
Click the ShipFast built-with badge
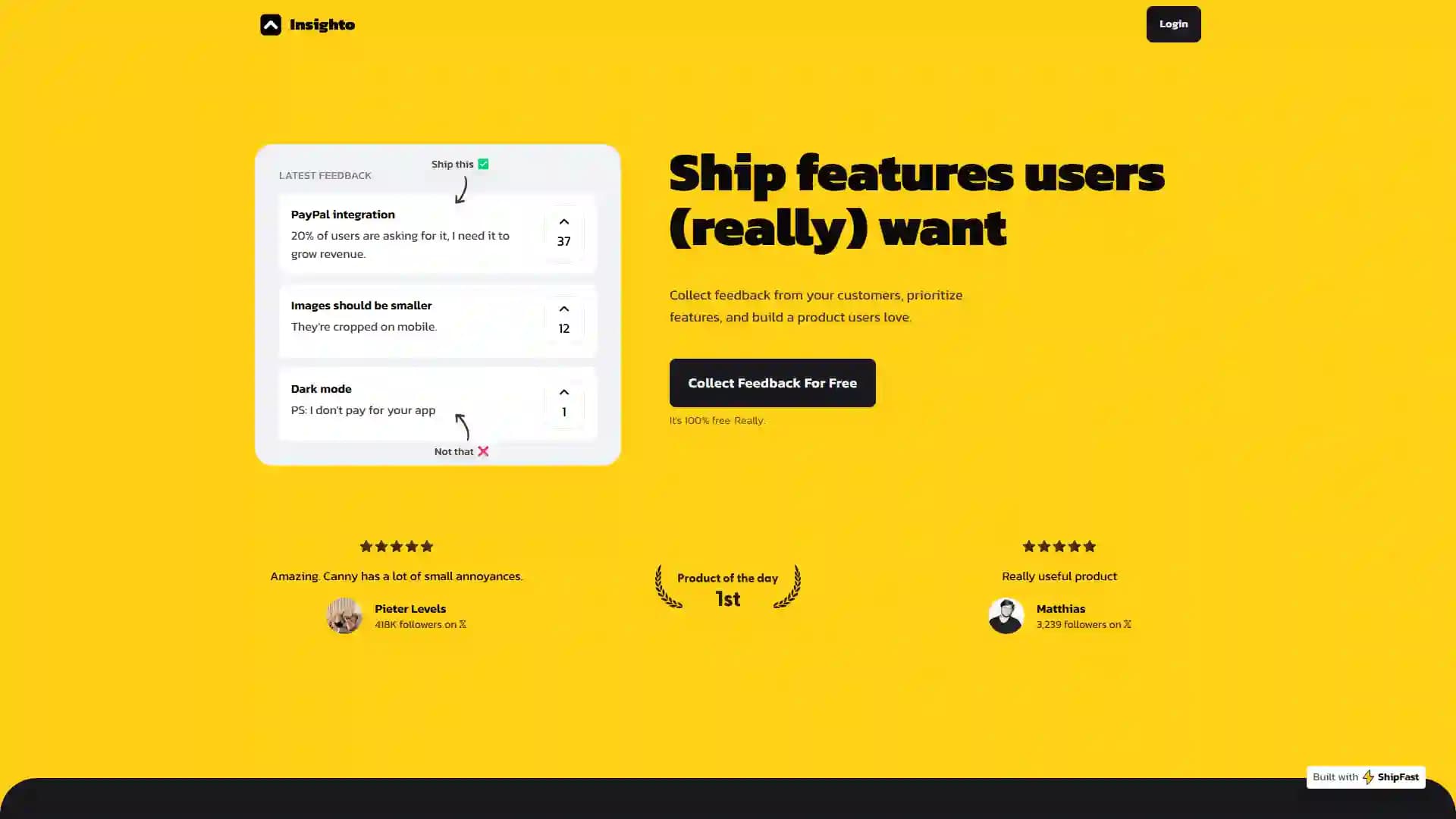[1365, 777]
